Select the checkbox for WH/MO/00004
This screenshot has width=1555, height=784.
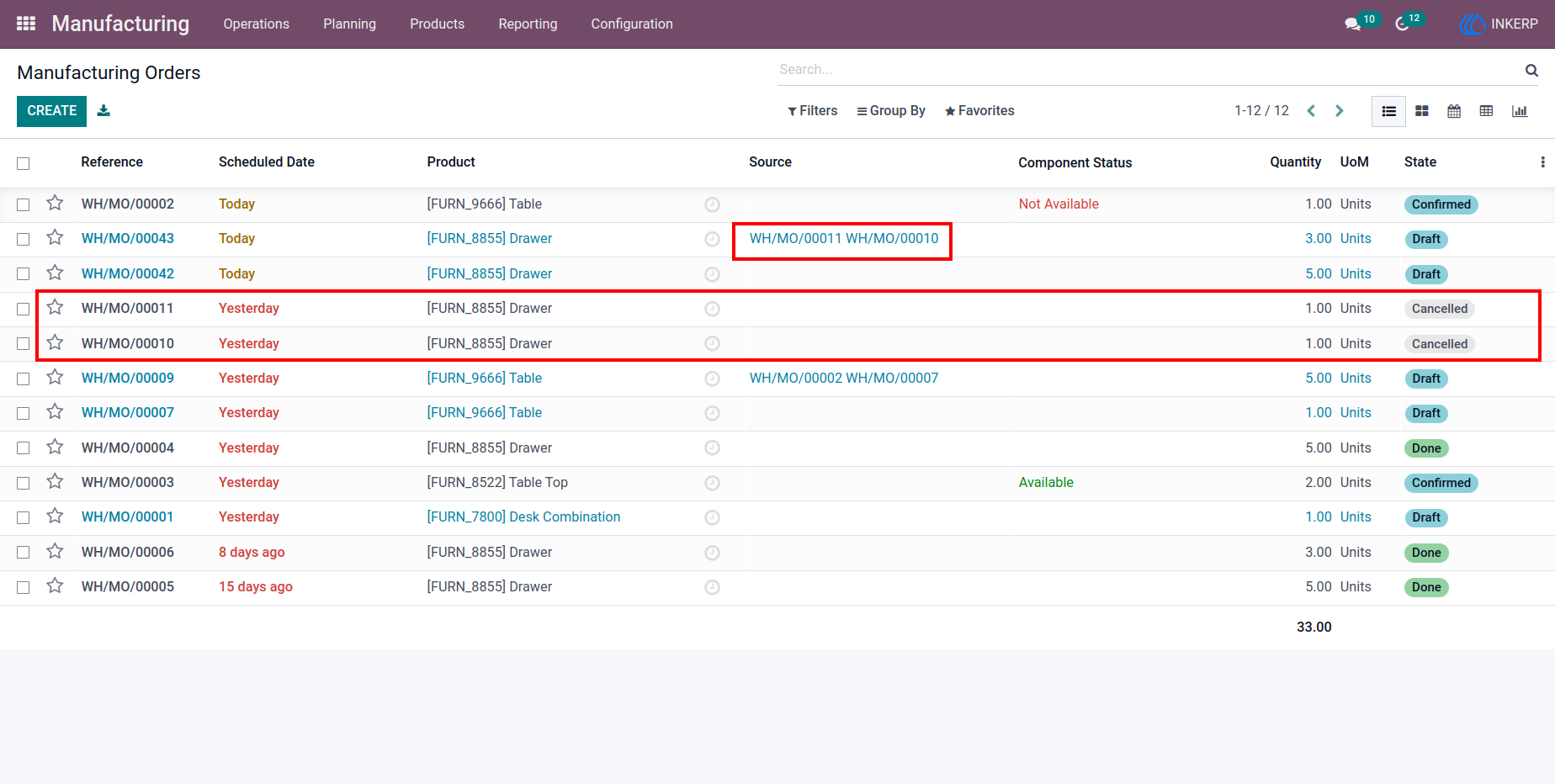24,448
